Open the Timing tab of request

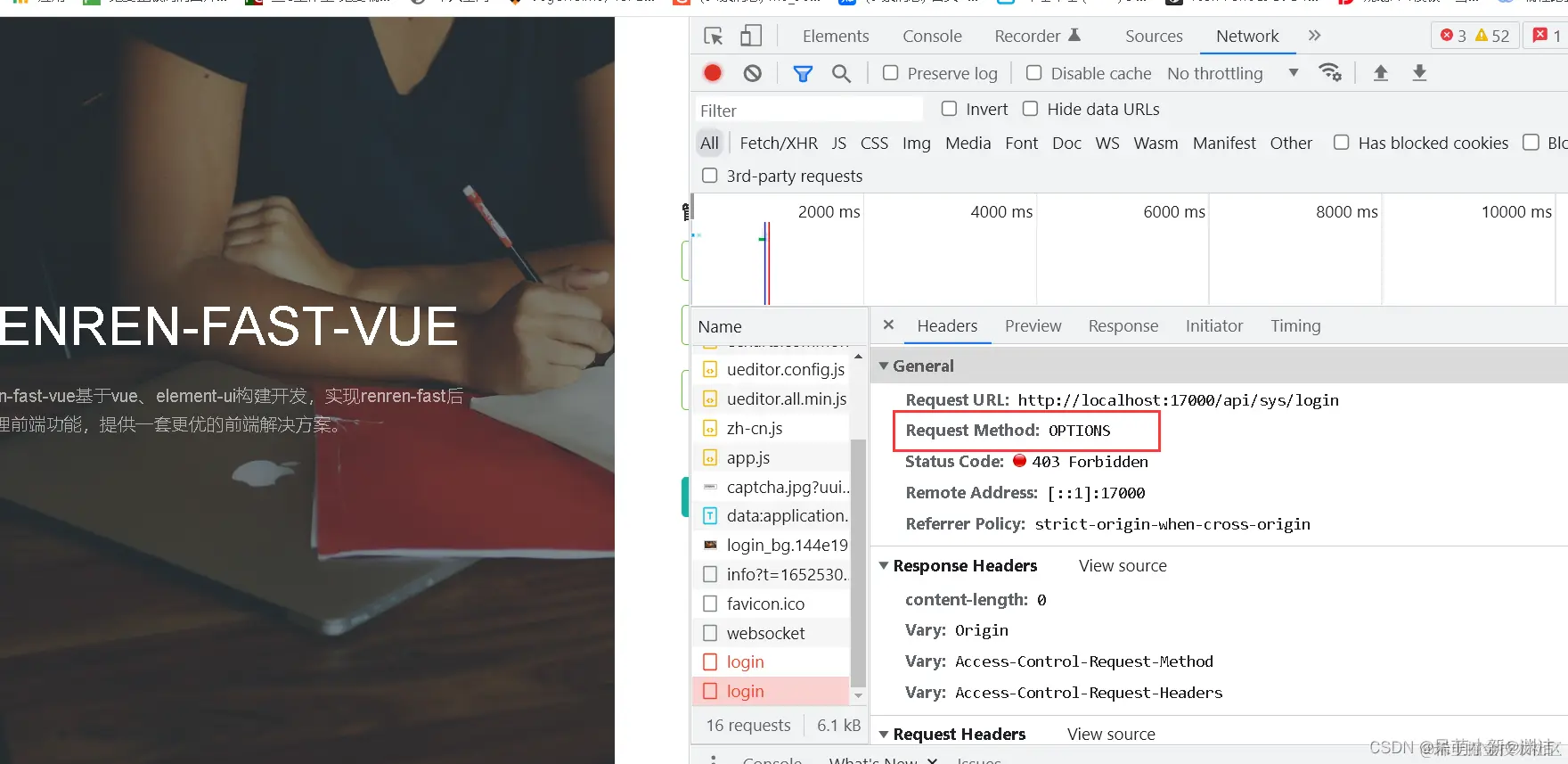(1295, 325)
